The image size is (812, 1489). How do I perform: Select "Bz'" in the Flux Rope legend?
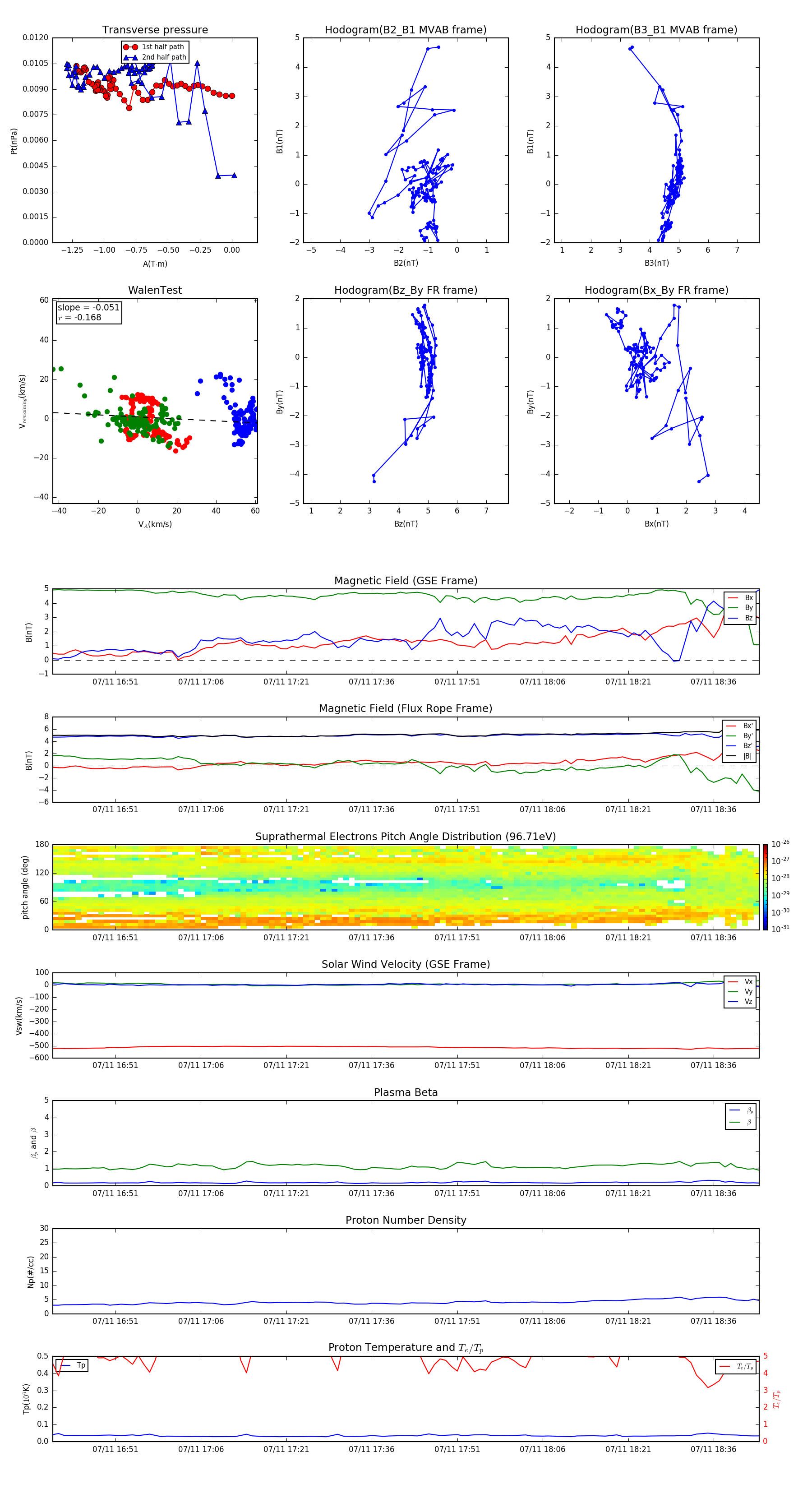coord(740,746)
